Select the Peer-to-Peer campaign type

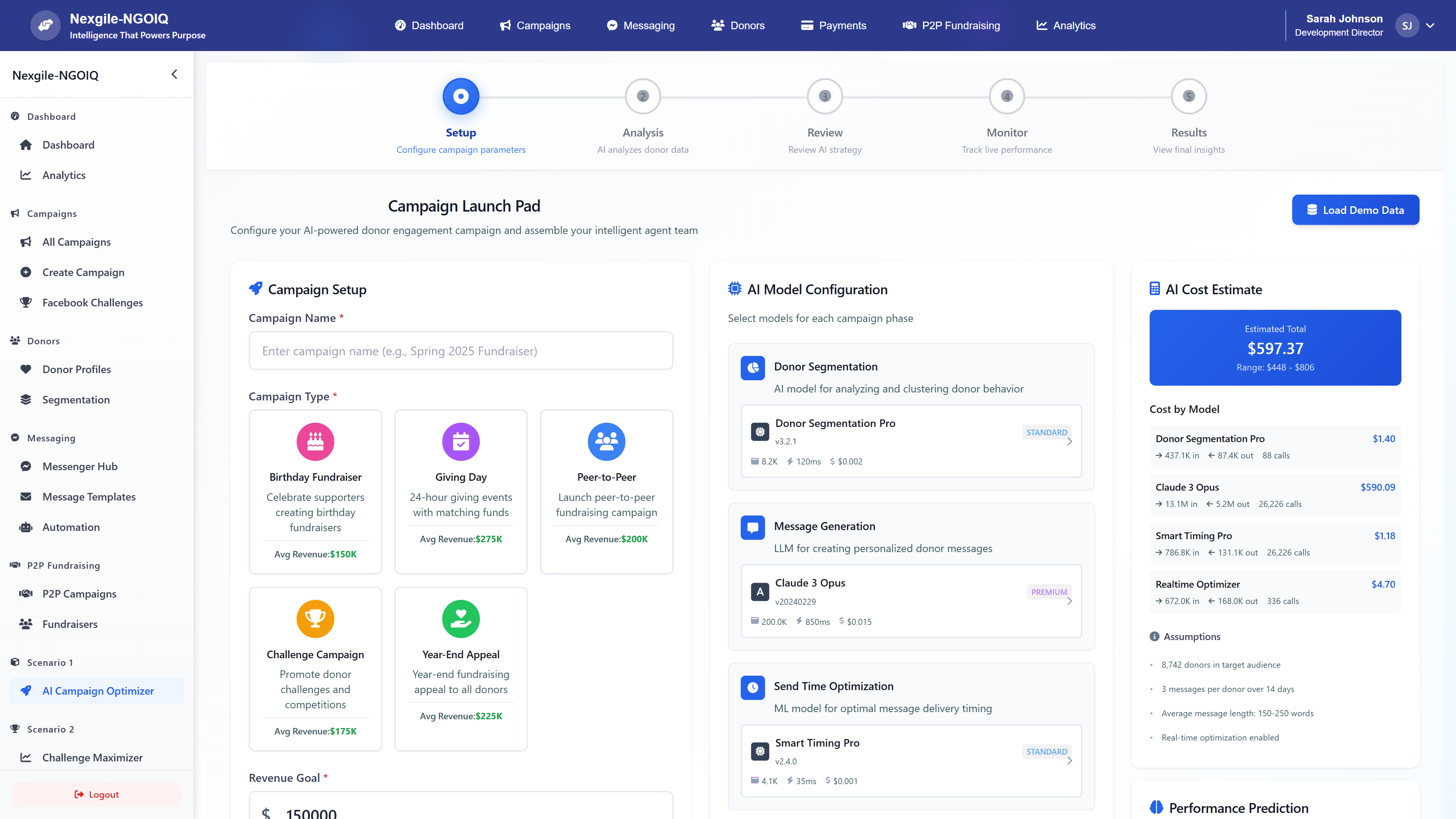[606, 492]
